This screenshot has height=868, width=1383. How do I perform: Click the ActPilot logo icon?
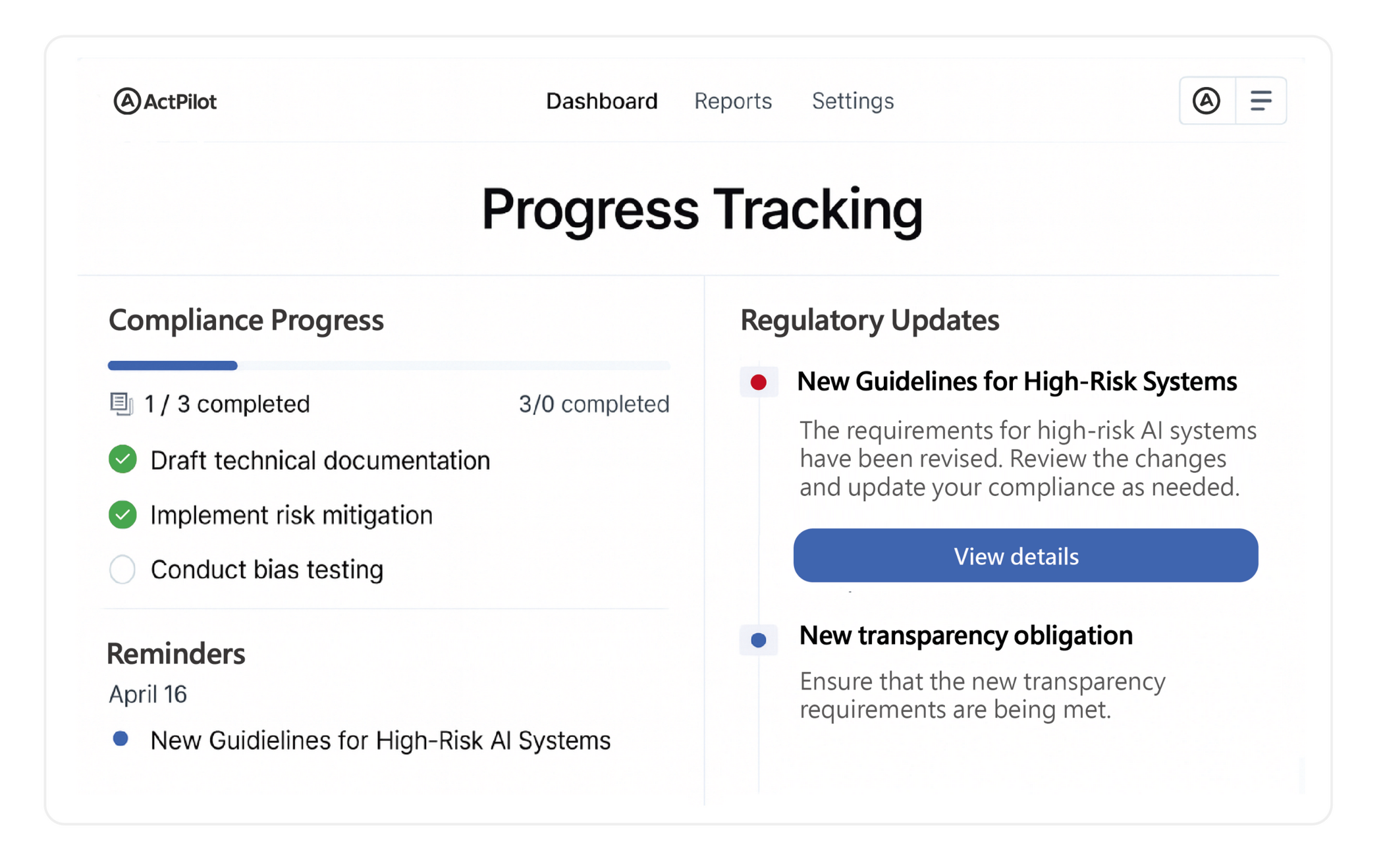(127, 101)
